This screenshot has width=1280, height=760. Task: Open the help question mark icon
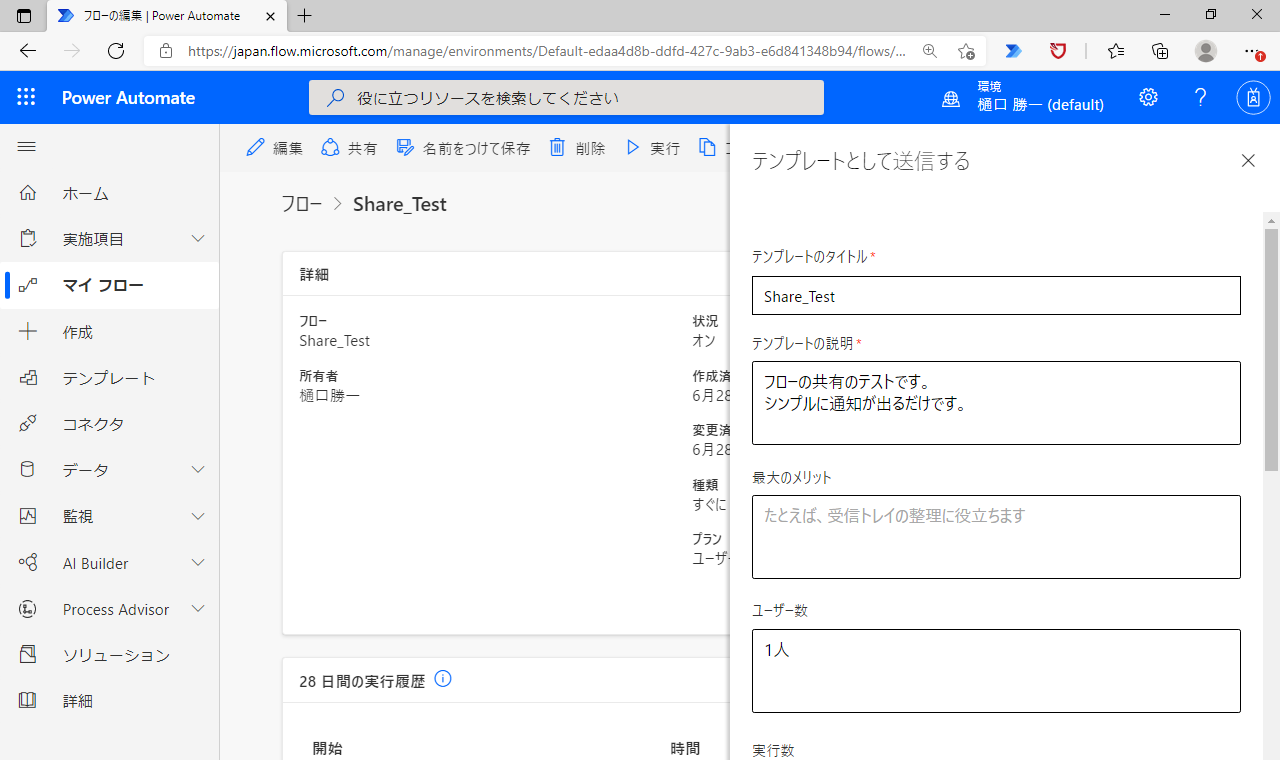[x=1201, y=98]
